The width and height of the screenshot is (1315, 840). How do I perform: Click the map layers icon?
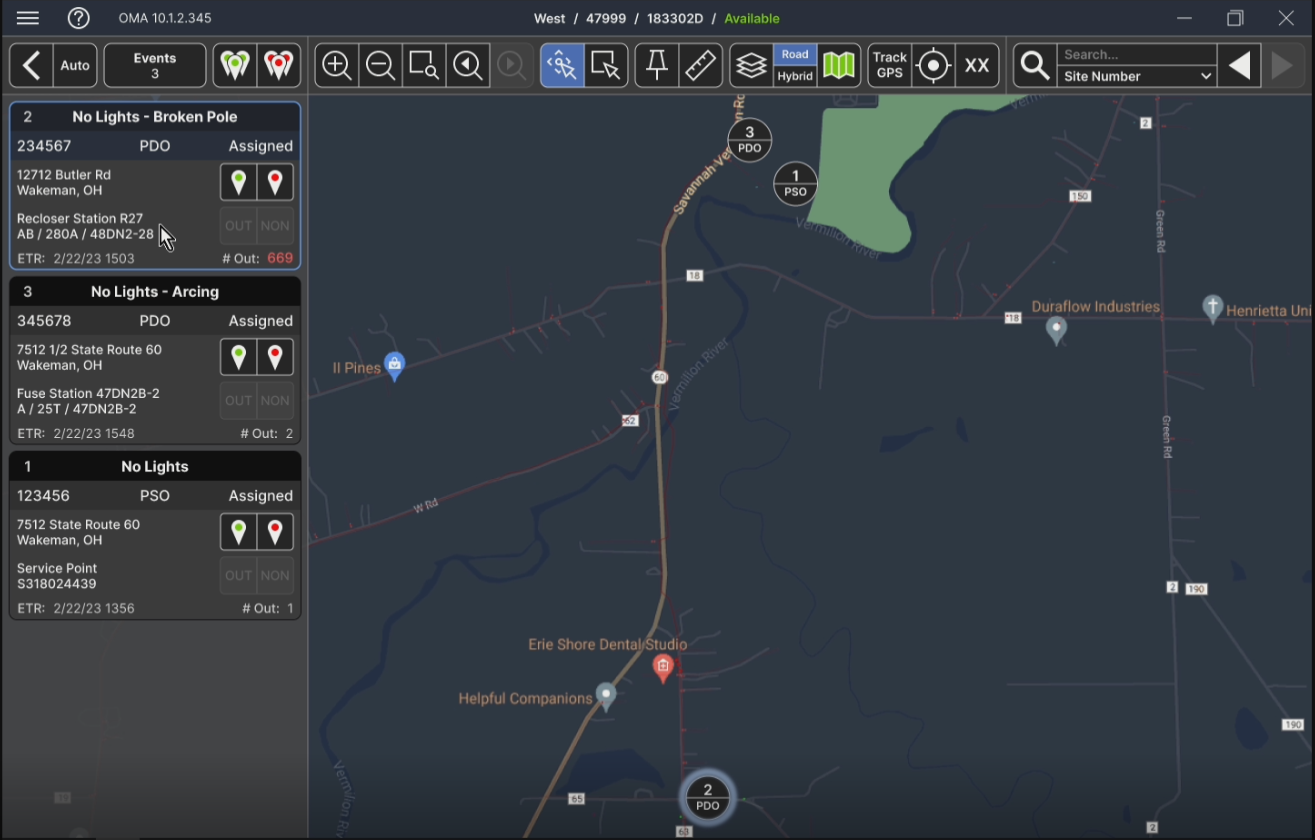[751, 65]
